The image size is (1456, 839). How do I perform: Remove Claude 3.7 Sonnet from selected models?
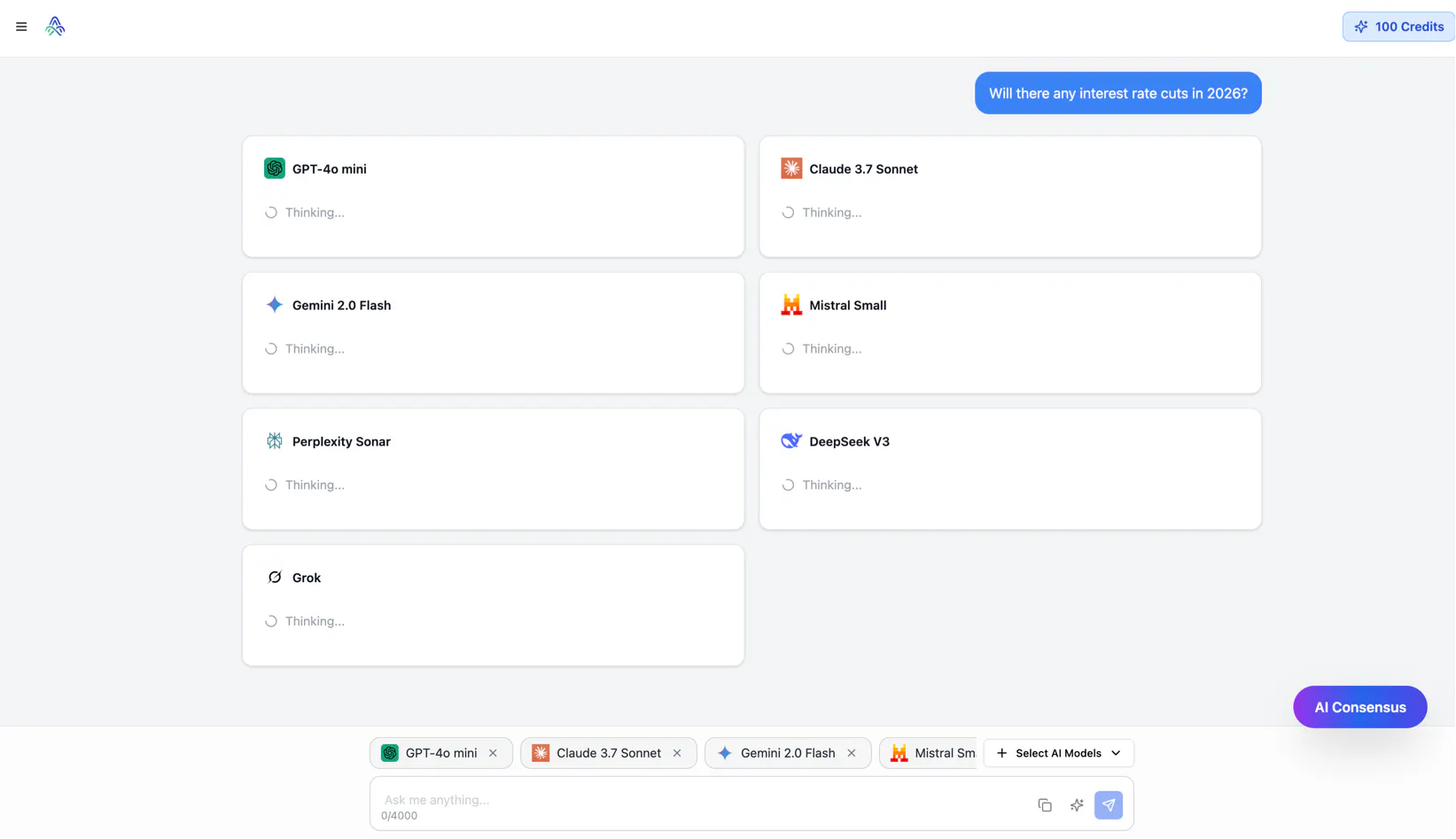pyautogui.click(x=677, y=753)
